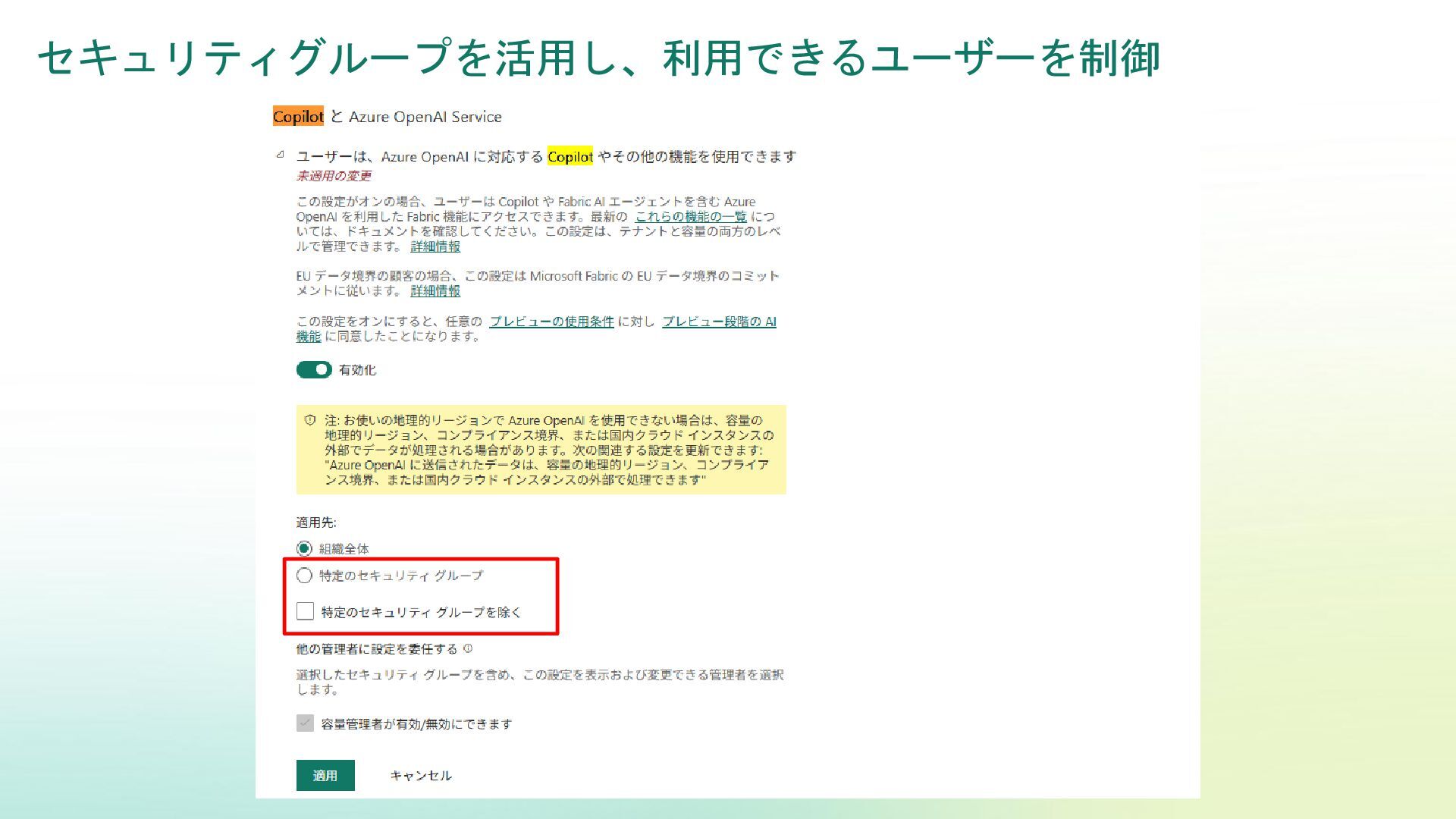
Task: Toggle 容量管理者が有効/無効にできます checkbox
Action: [305, 723]
